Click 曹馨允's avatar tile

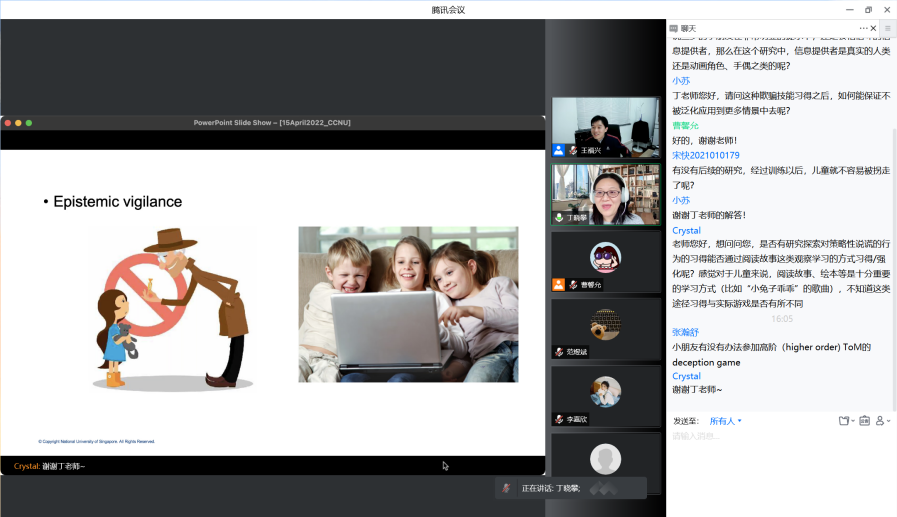coord(605,257)
